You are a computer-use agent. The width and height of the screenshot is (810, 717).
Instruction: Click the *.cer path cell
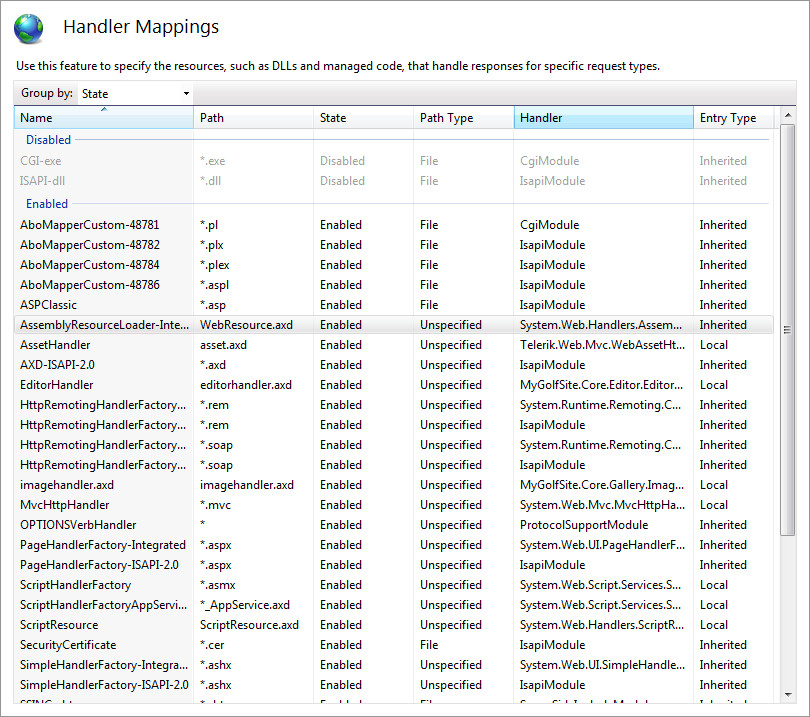pyautogui.click(x=212, y=645)
